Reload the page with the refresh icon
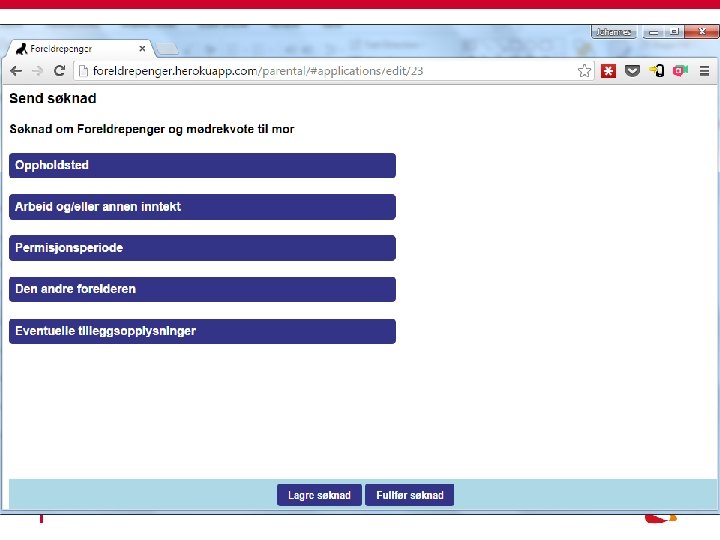 pyautogui.click(x=60, y=71)
